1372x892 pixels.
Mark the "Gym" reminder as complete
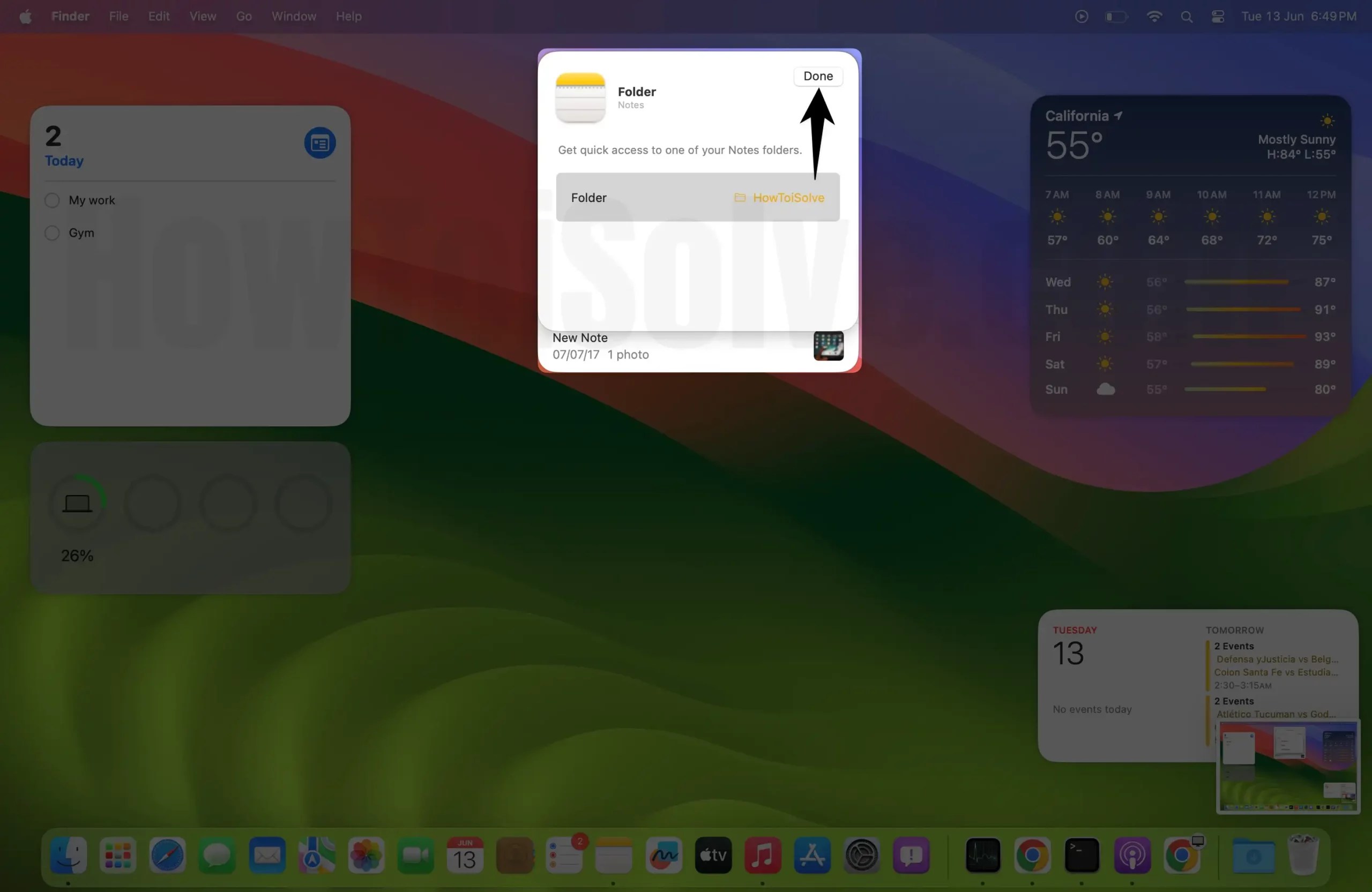click(x=51, y=233)
